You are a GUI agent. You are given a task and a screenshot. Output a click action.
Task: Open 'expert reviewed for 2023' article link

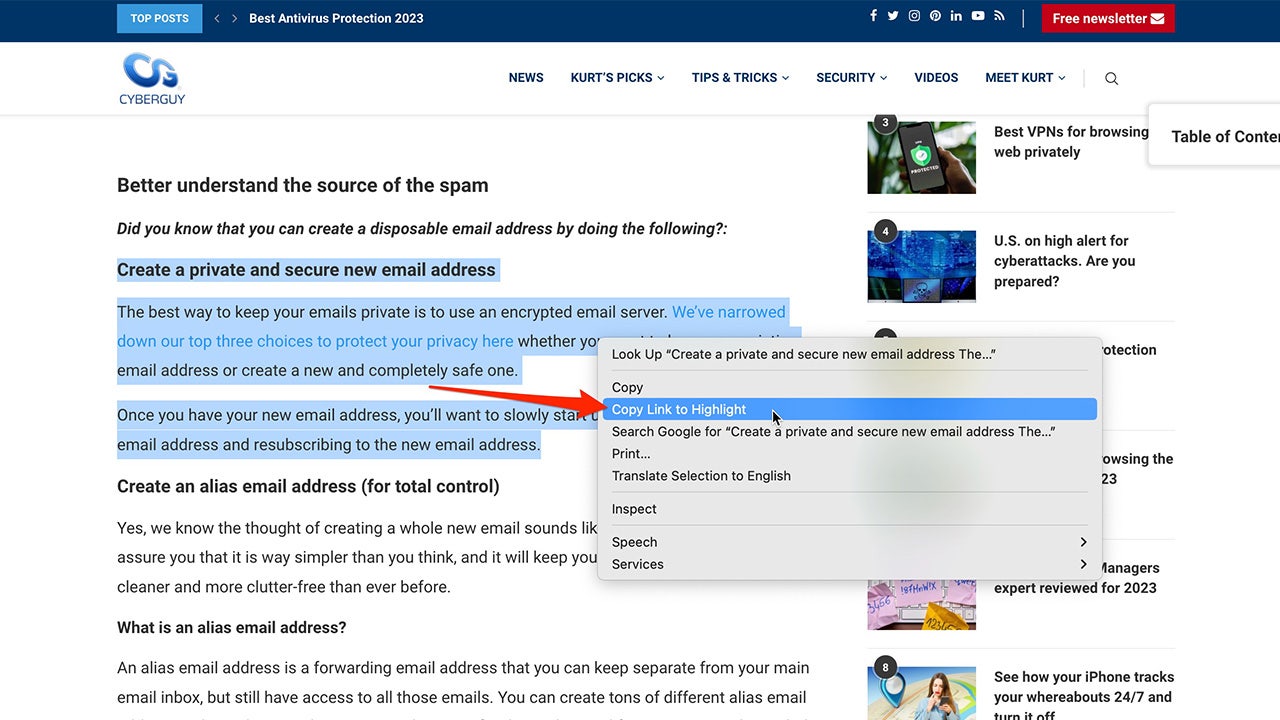point(1075,587)
